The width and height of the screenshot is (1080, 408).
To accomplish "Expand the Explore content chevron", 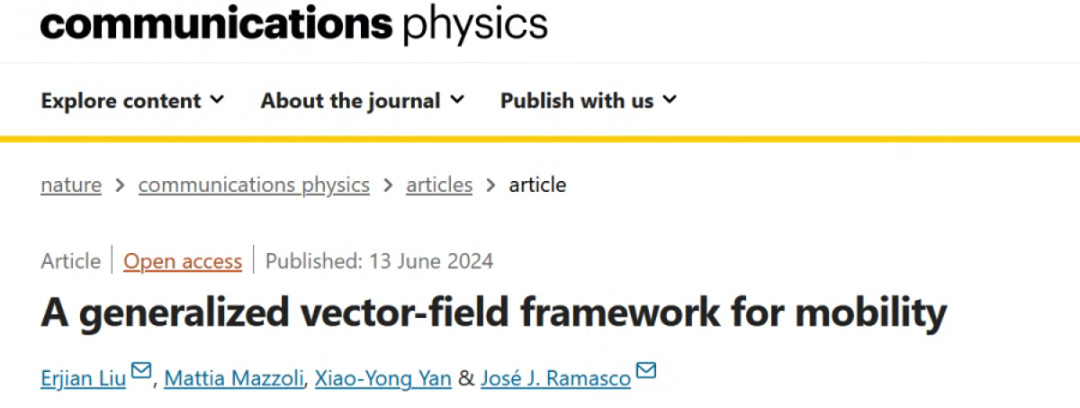I will [217, 100].
